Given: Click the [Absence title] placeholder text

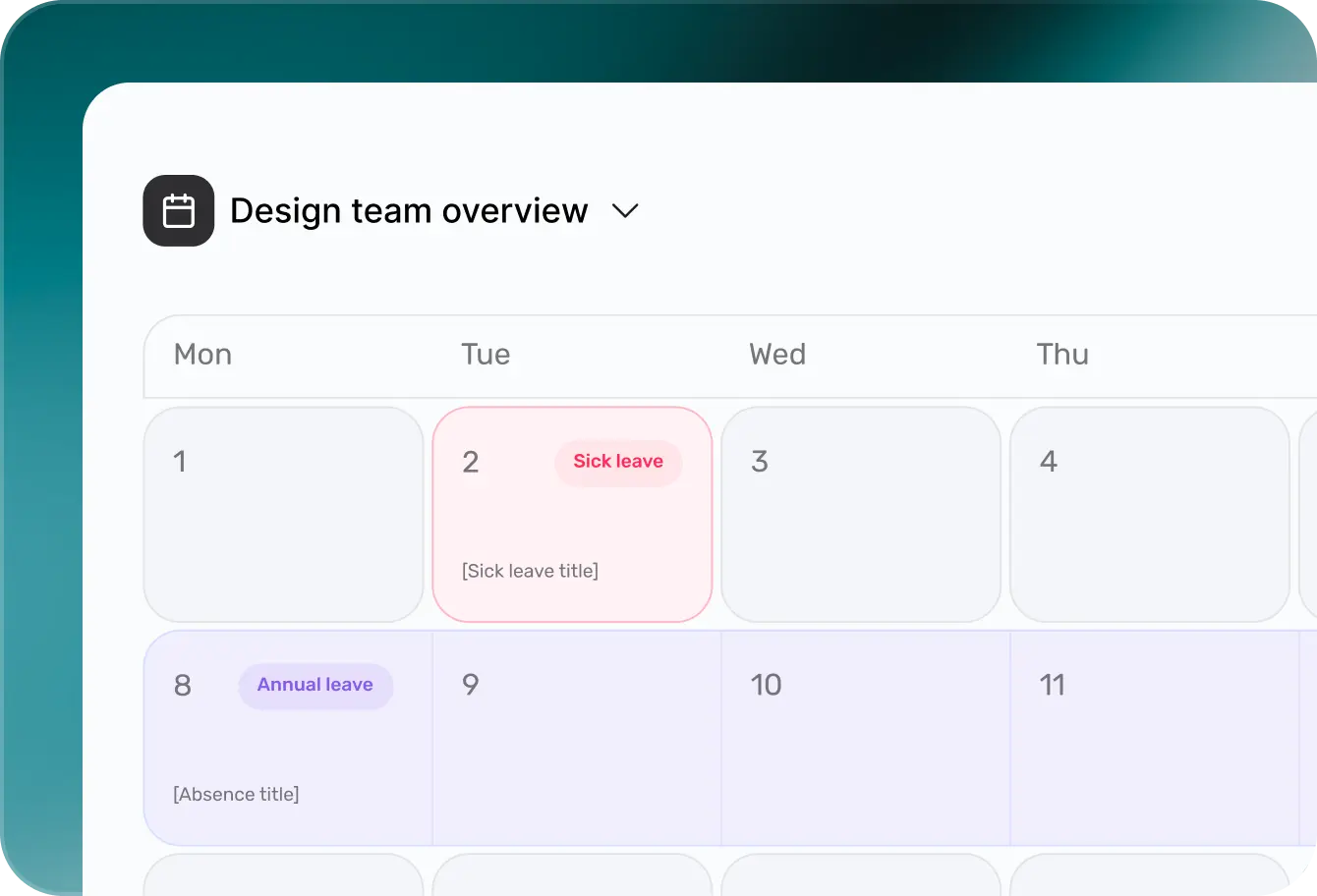Looking at the screenshot, I should click(236, 793).
